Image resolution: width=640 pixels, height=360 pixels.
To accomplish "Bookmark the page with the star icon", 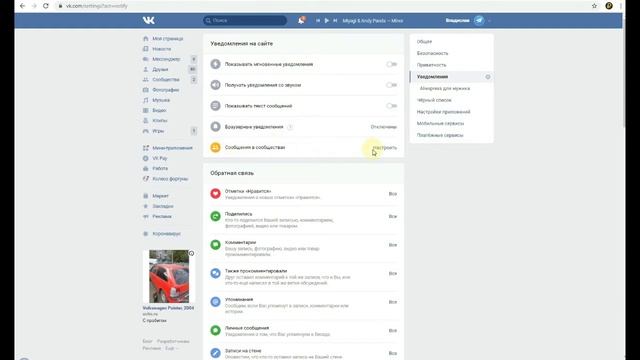I will pos(594,6).
